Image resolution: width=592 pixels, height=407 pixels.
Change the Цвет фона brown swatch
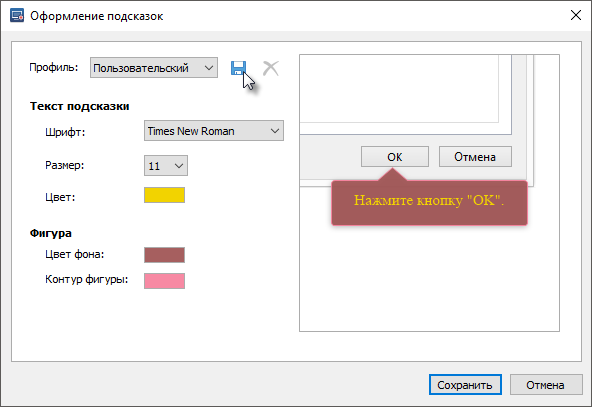point(164,255)
